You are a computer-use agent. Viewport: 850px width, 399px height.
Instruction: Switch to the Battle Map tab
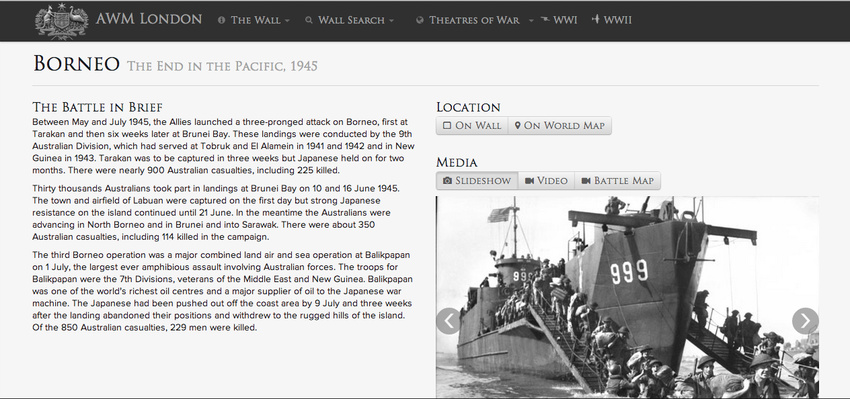(617, 181)
